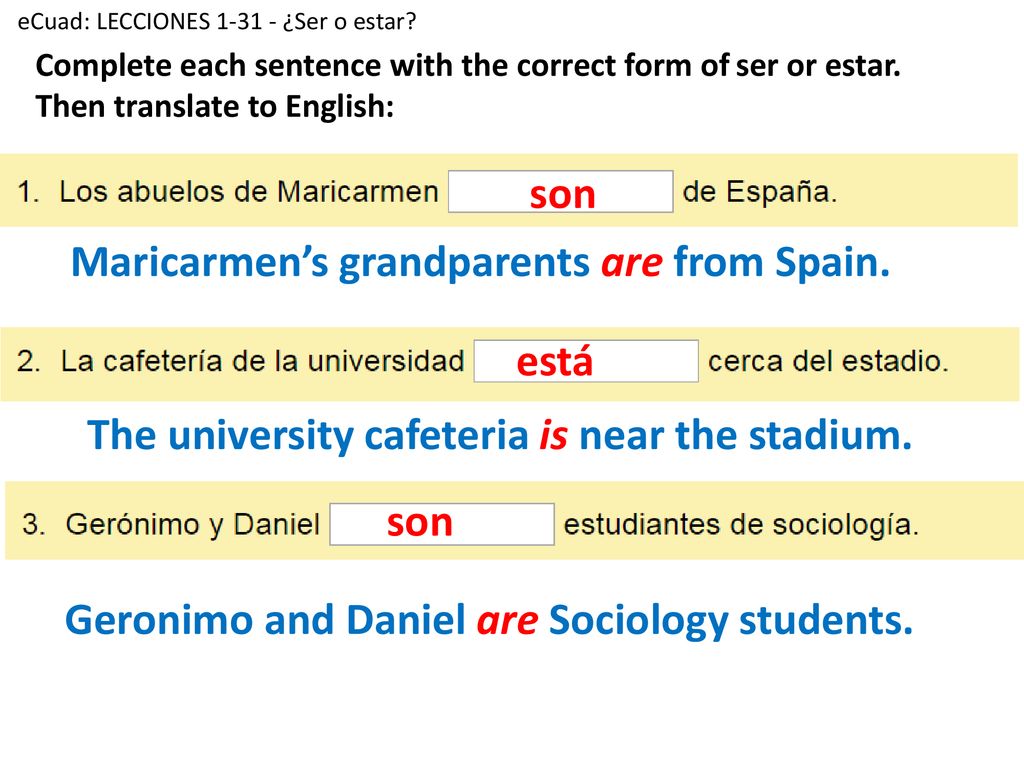Click the number '3.' of the third sentence
Image resolution: width=1024 pixels, height=768 pixels.
[34, 524]
